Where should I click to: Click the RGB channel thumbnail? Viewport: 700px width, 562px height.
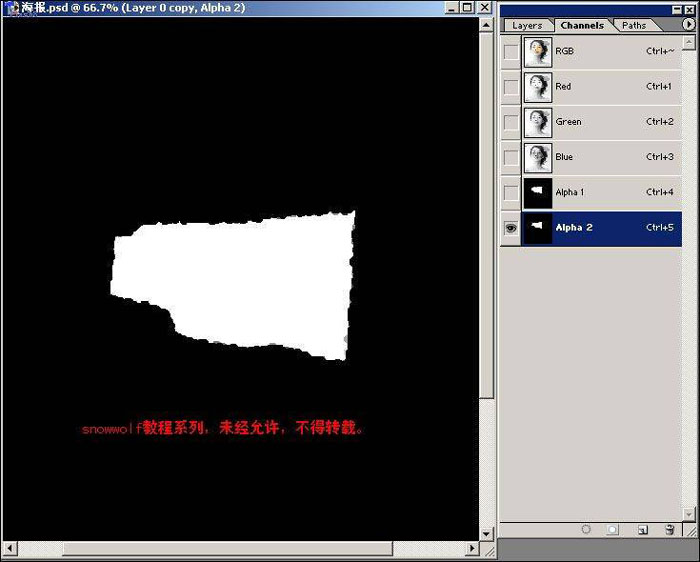[538, 52]
